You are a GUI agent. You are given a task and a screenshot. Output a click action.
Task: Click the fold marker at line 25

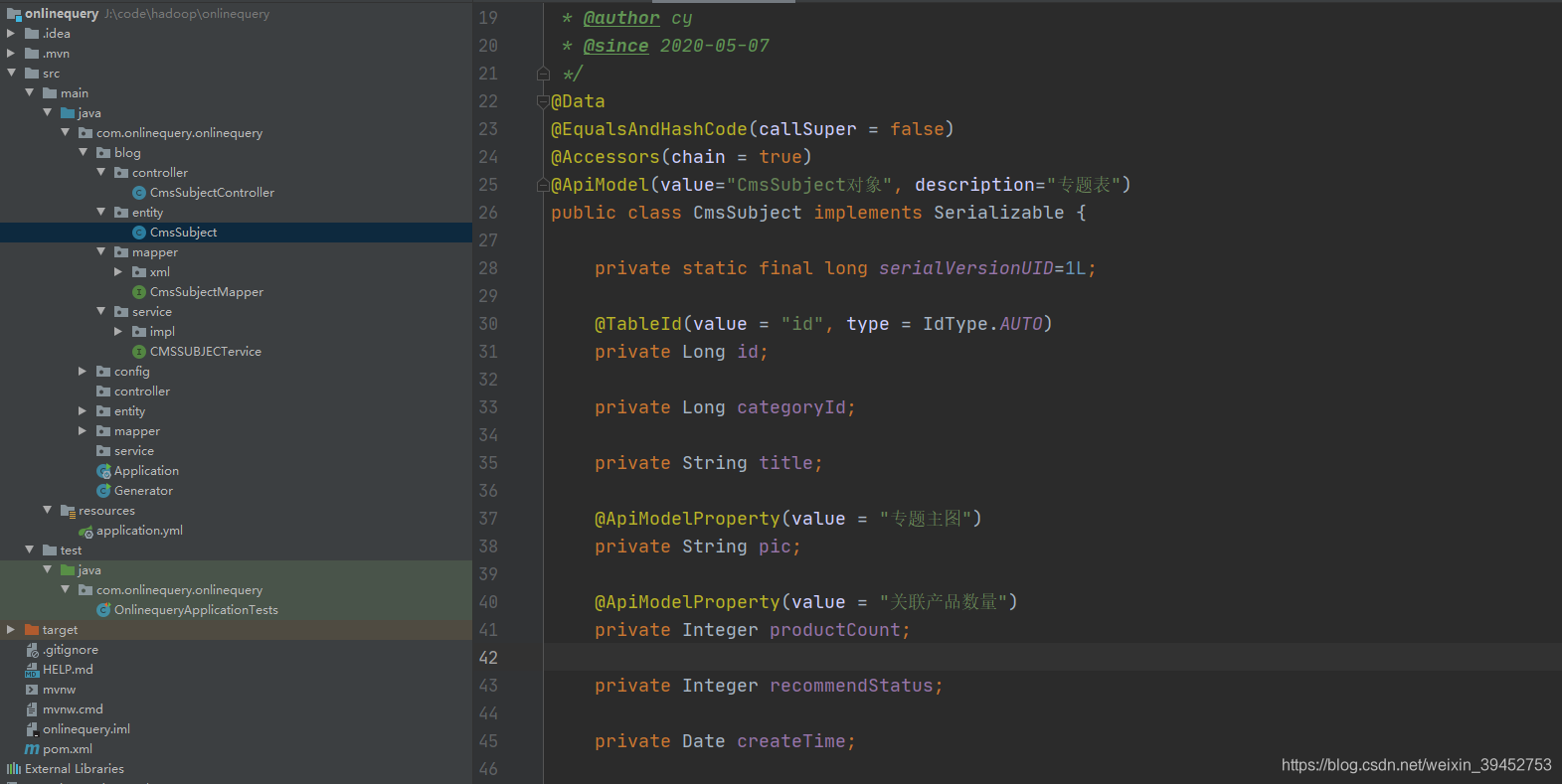coord(543,185)
